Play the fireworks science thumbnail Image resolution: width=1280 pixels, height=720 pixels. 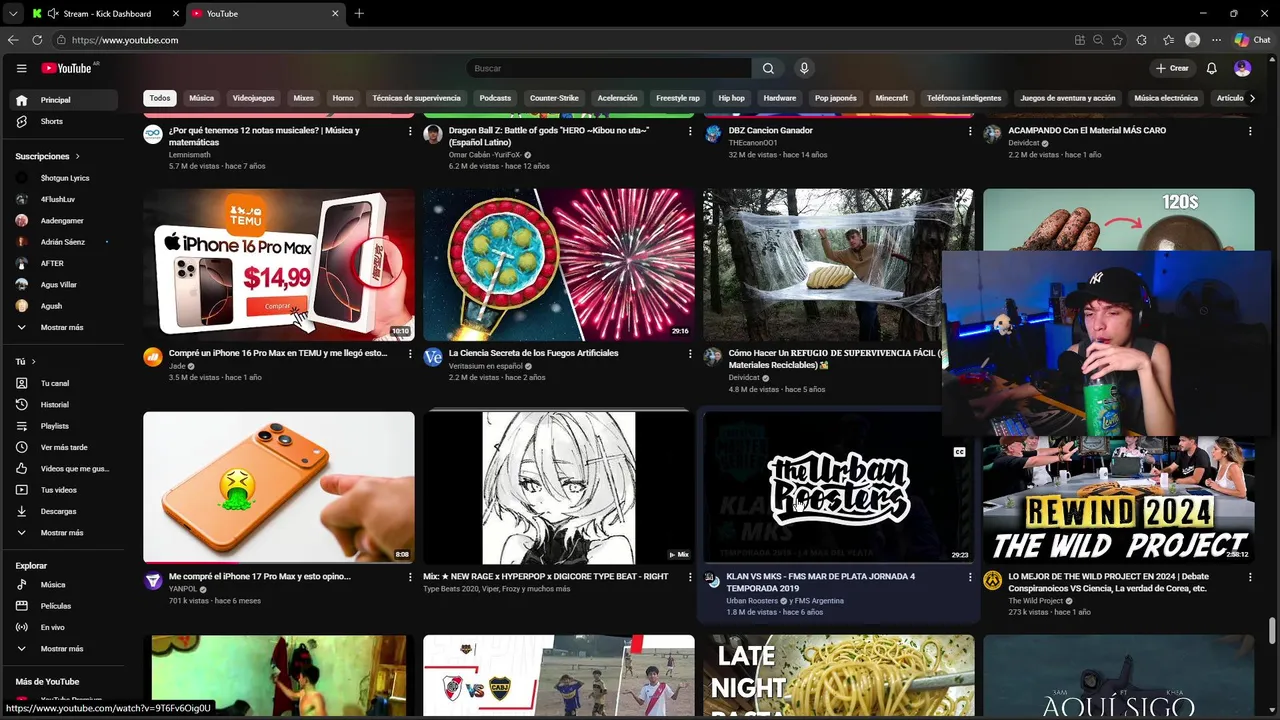coord(559,265)
